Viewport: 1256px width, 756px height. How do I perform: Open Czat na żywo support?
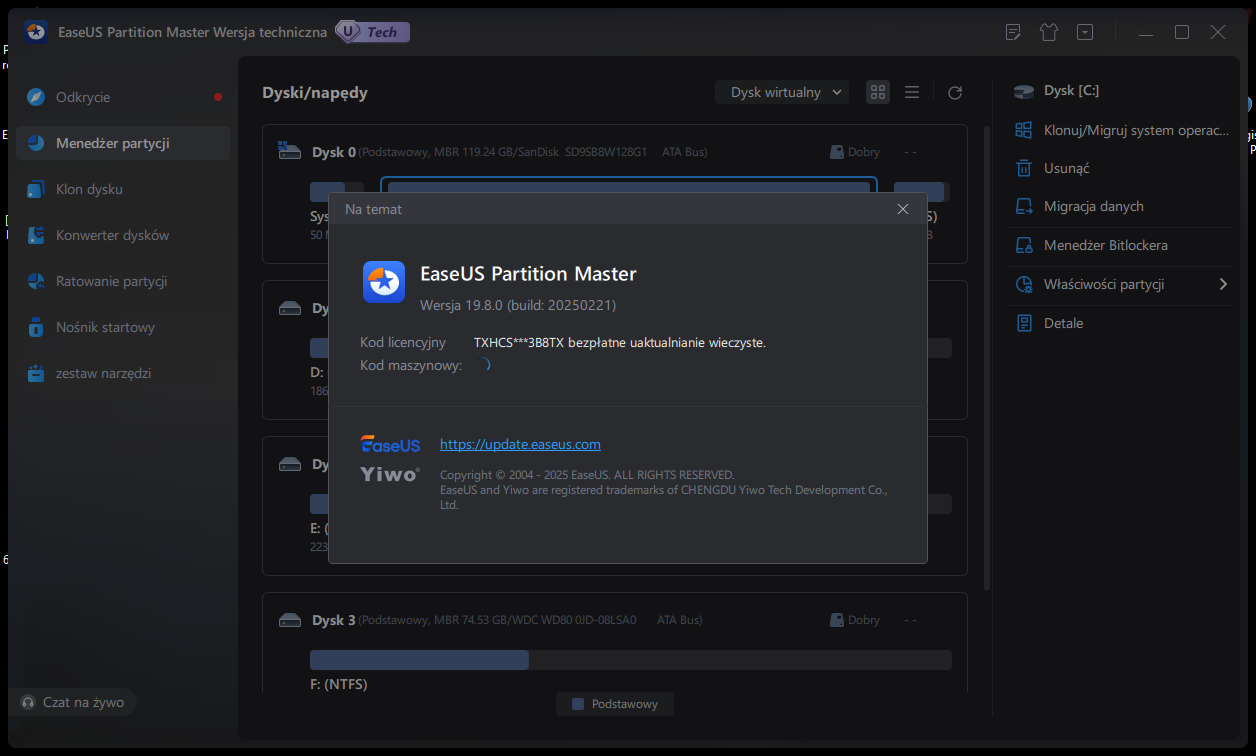(x=73, y=702)
